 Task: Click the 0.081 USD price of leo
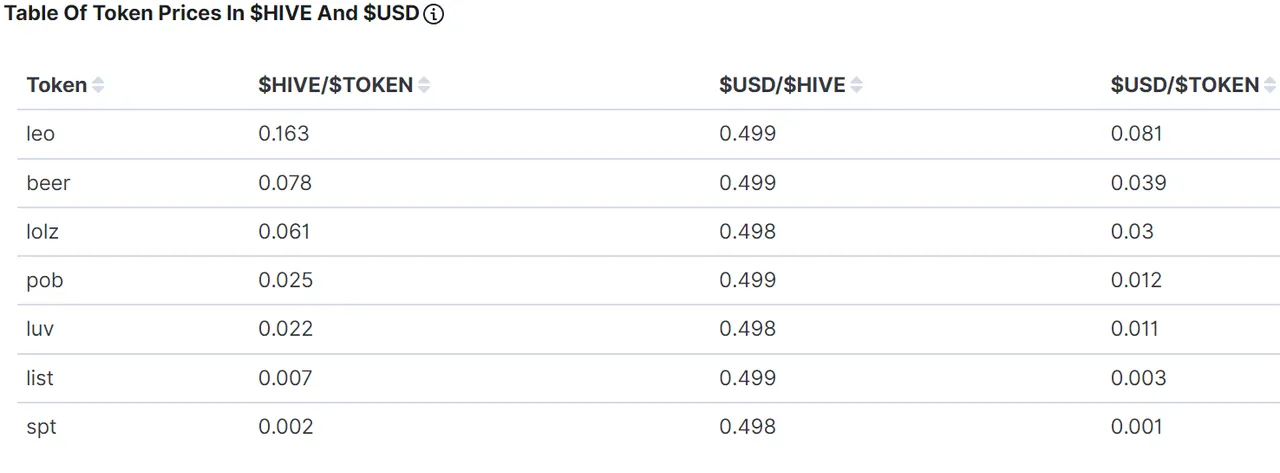click(x=1136, y=133)
